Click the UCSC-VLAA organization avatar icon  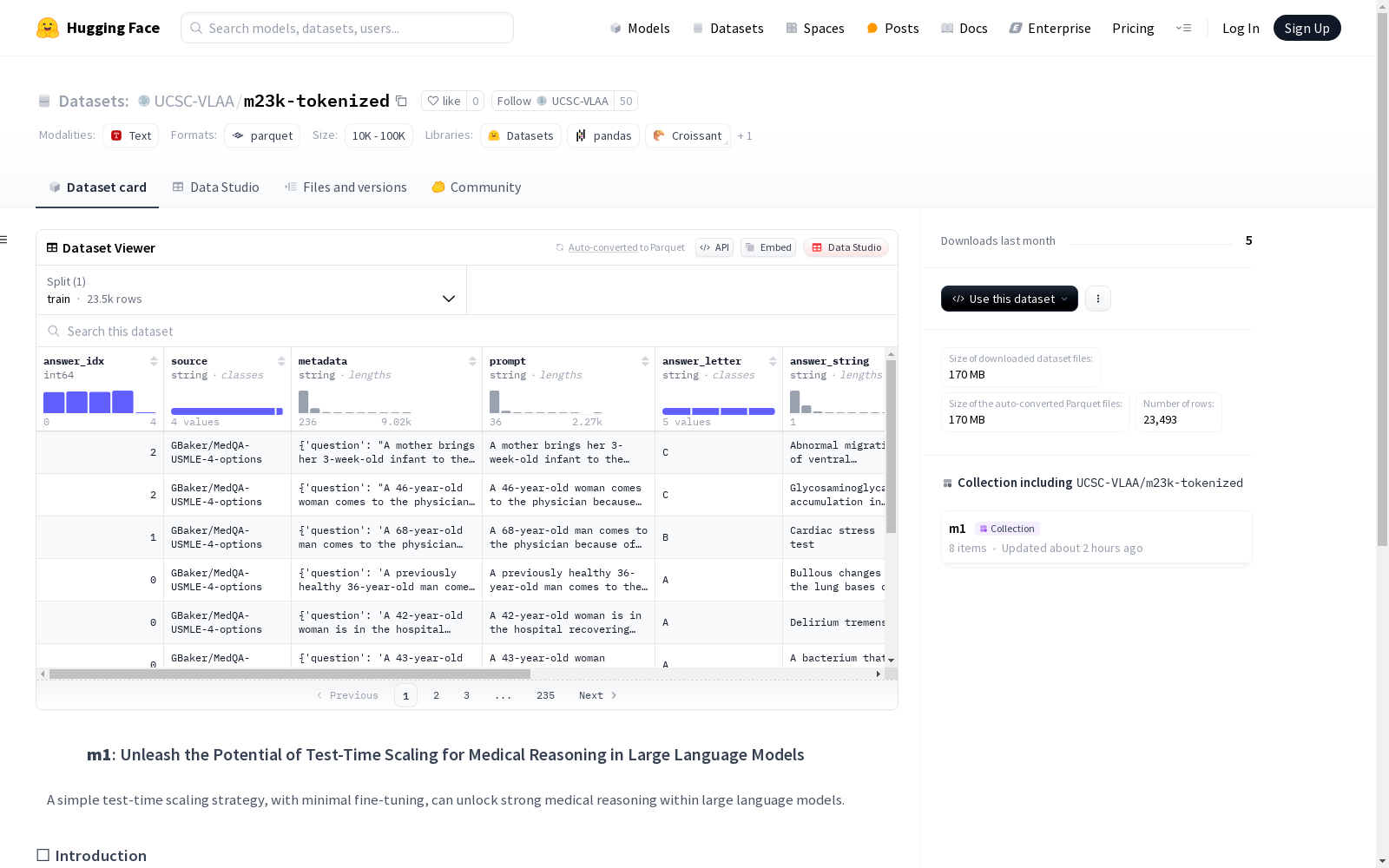coord(144,101)
